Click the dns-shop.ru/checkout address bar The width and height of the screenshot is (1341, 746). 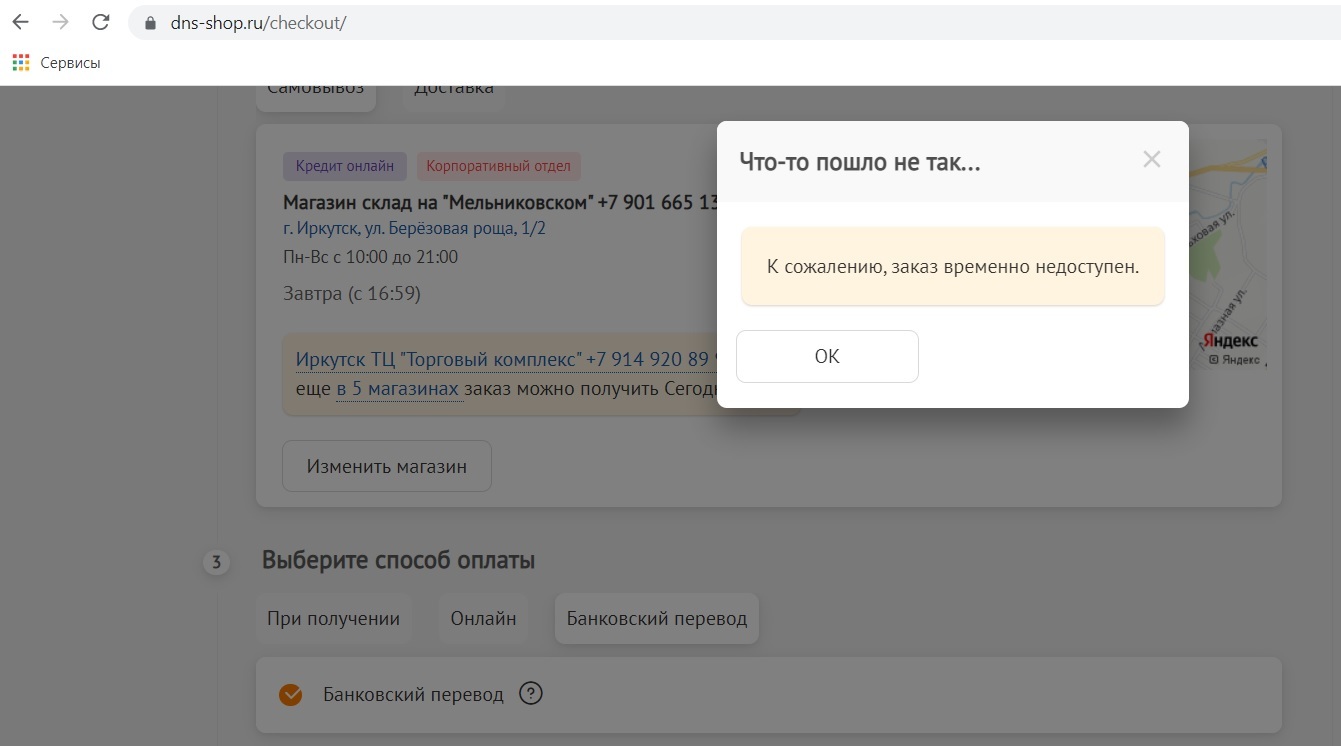pos(735,23)
